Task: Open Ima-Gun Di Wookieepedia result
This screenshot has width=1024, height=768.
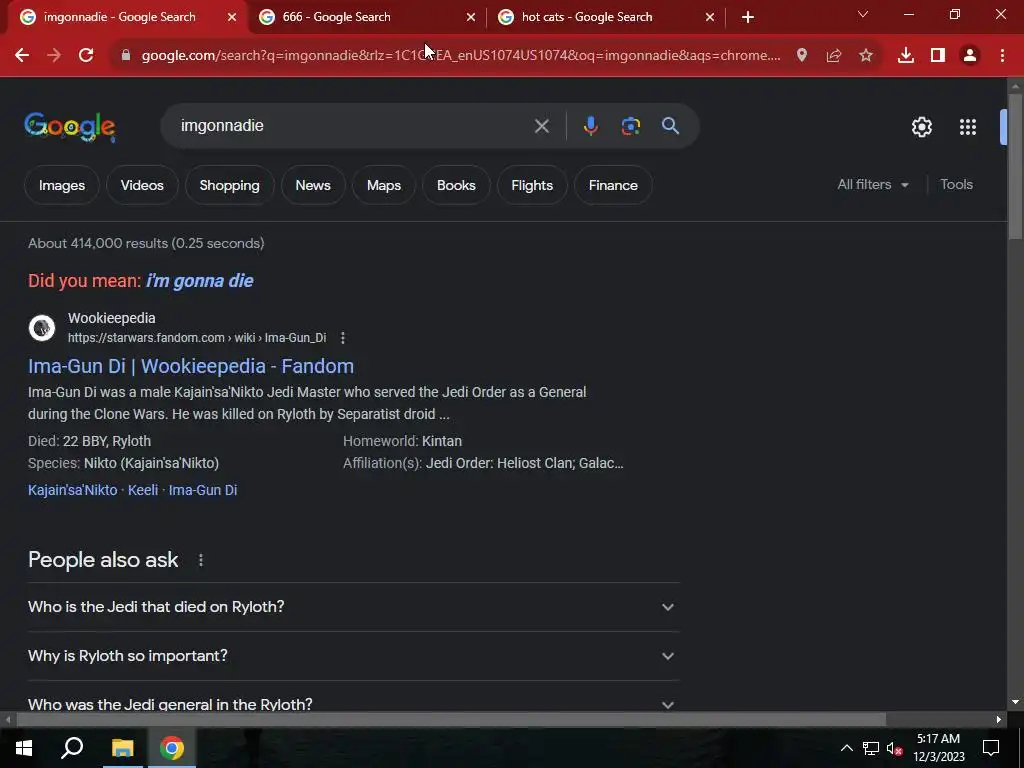Action: tap(191, 366)
